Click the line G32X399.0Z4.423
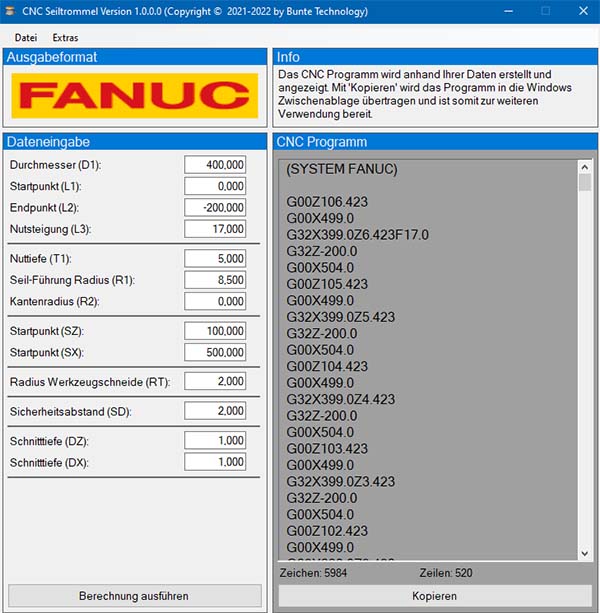 coord(340,399)
